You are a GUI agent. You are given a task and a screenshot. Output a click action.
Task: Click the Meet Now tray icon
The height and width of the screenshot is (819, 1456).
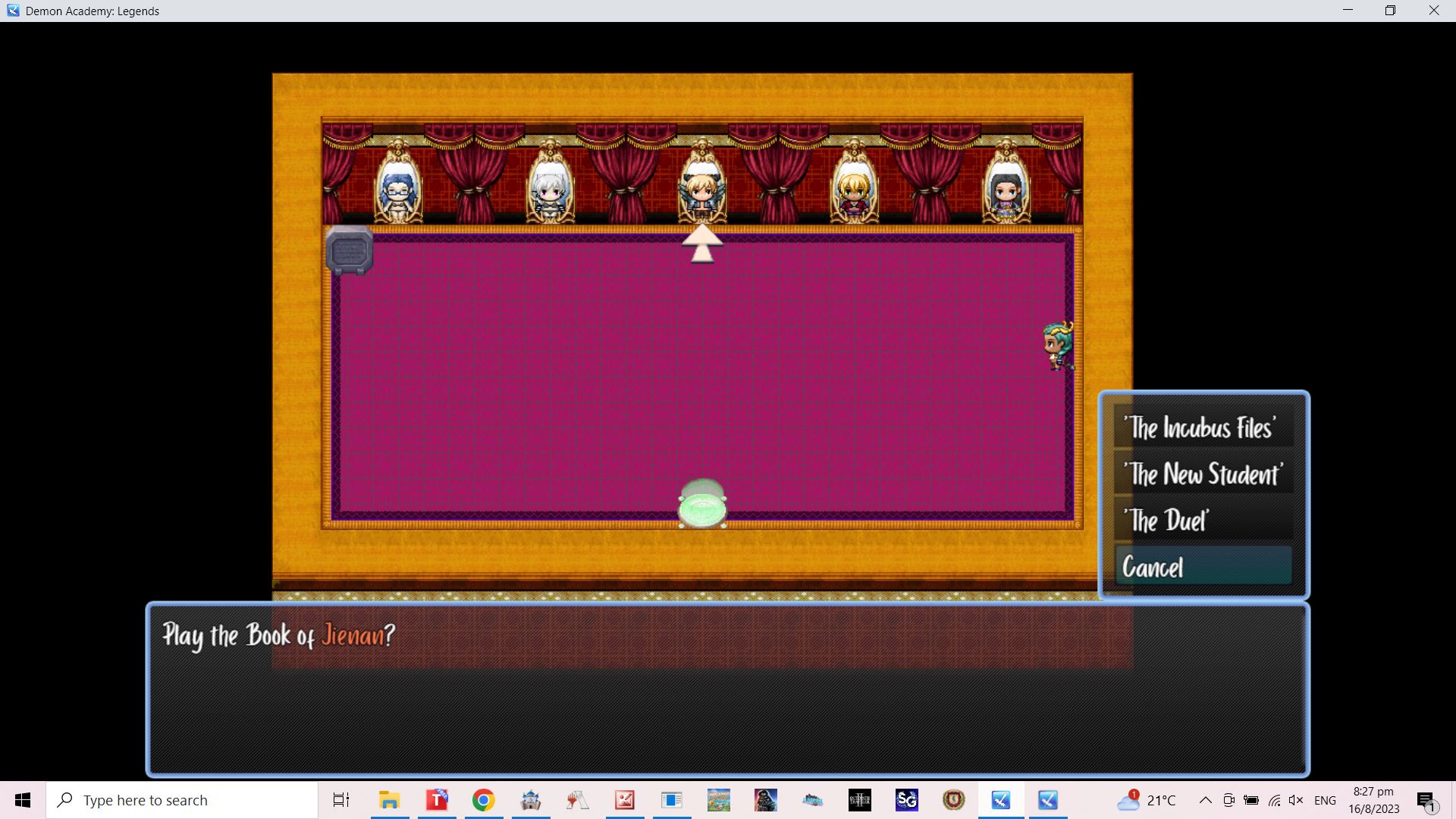point(1229,800)
